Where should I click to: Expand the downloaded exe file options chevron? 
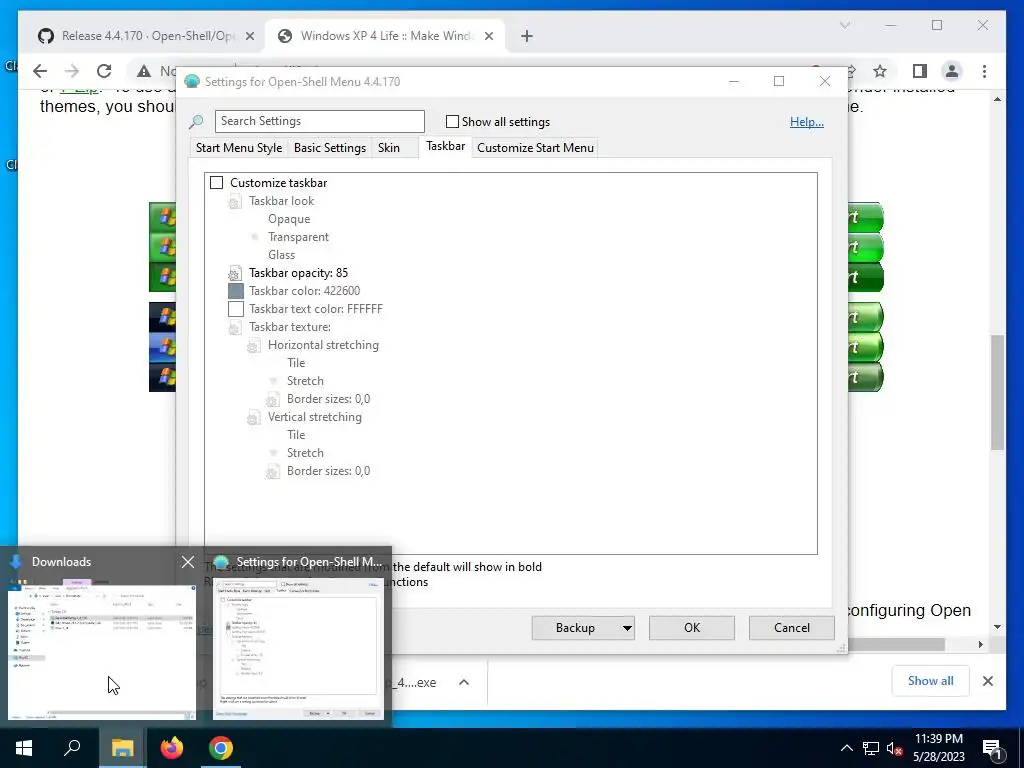click(x=464, y=682)
